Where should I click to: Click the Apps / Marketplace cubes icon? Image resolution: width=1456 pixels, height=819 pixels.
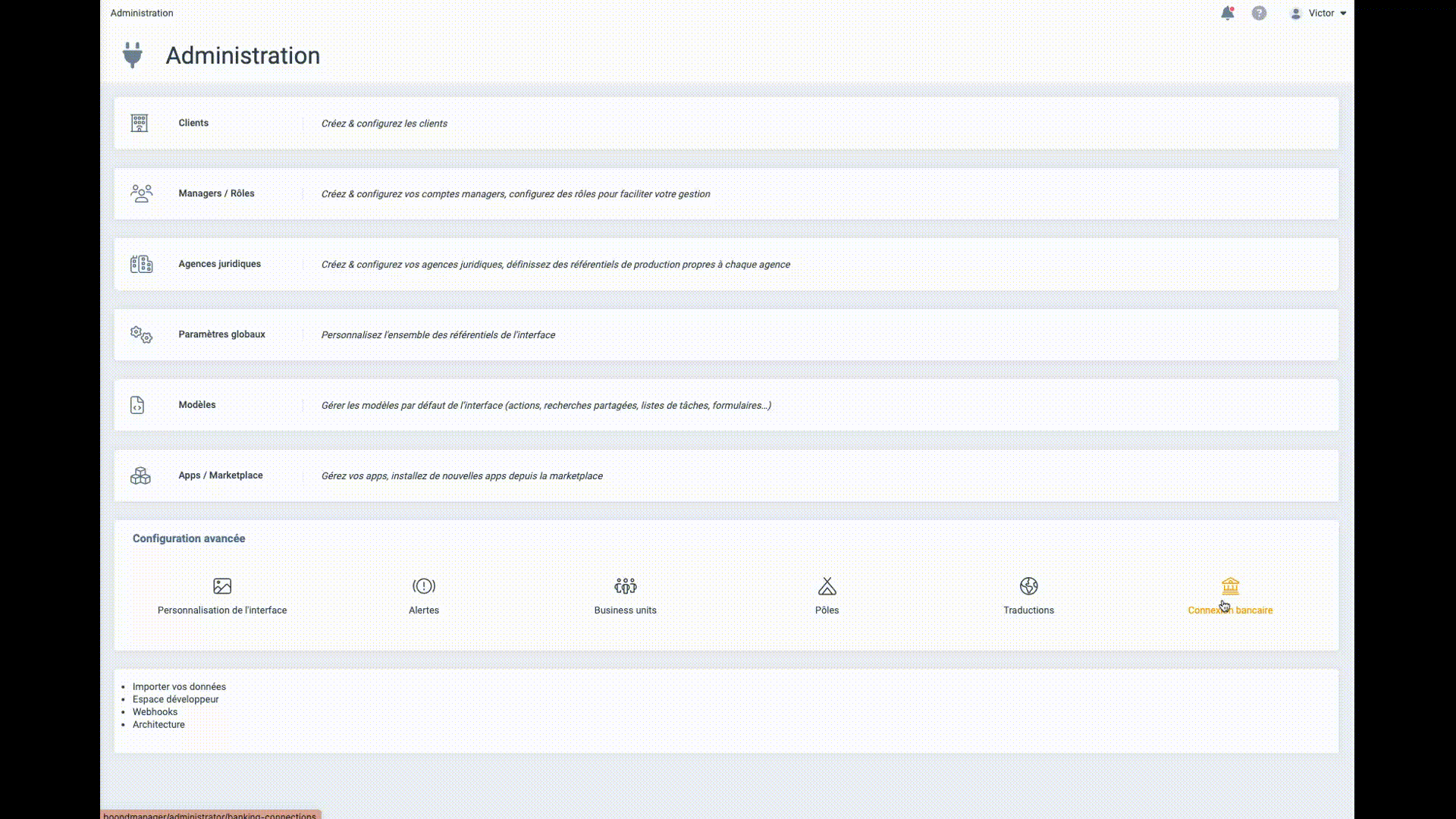pyautogui.click(x=140, y=475)
